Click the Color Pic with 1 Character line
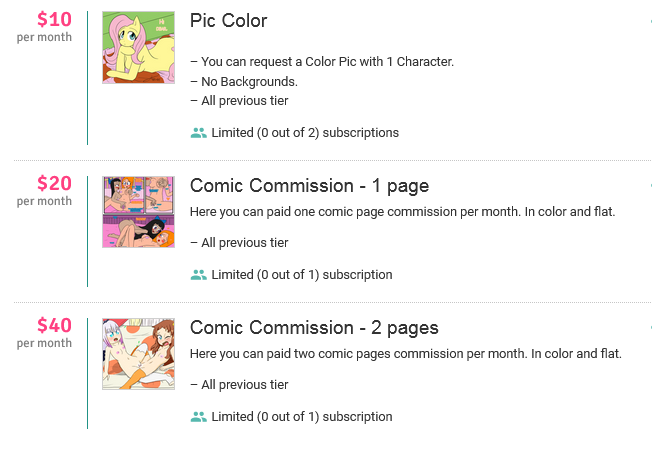This screenshot has width=652, height=455. pyautogui.click(x=322, y=62)
